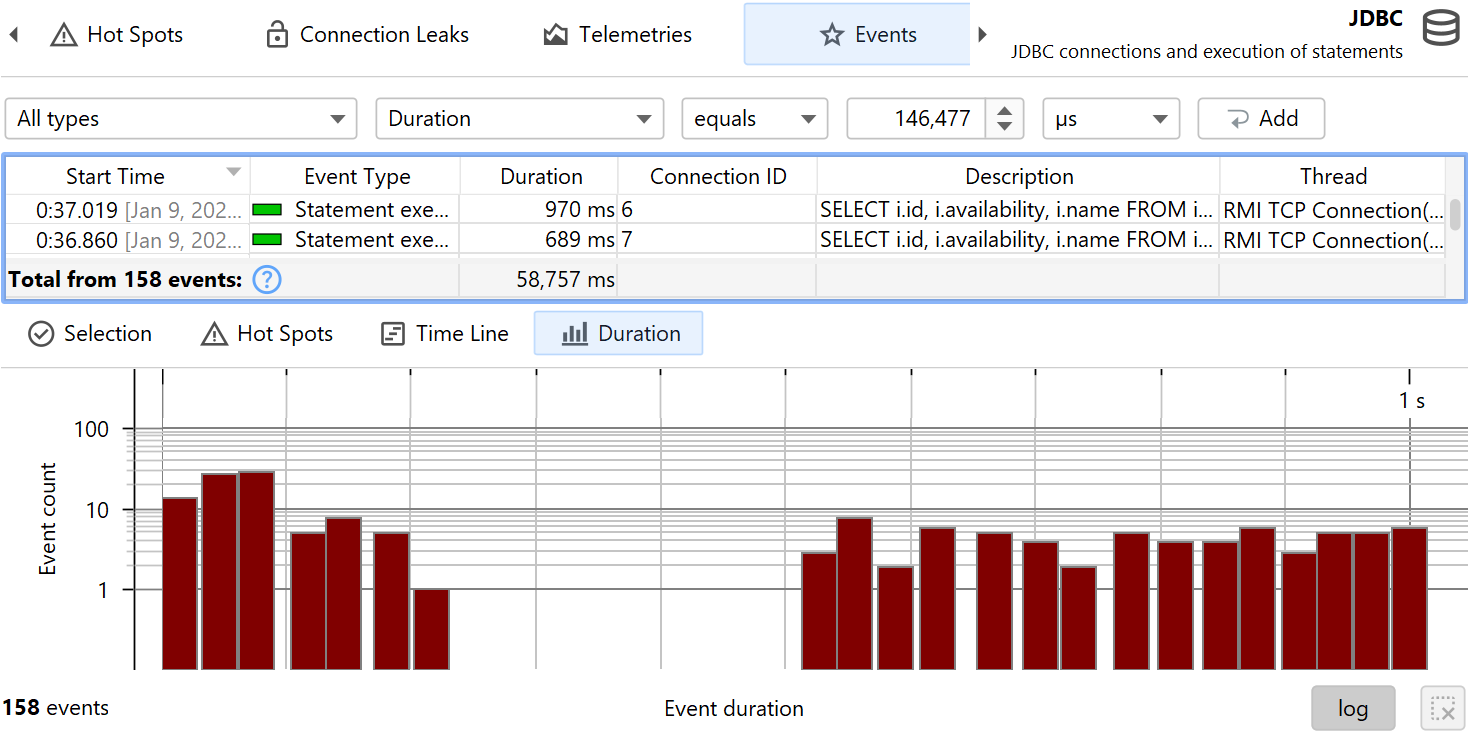Open the µs unit dropdown
This screenshot has height=735, width=1468.
click(1110, 119)
